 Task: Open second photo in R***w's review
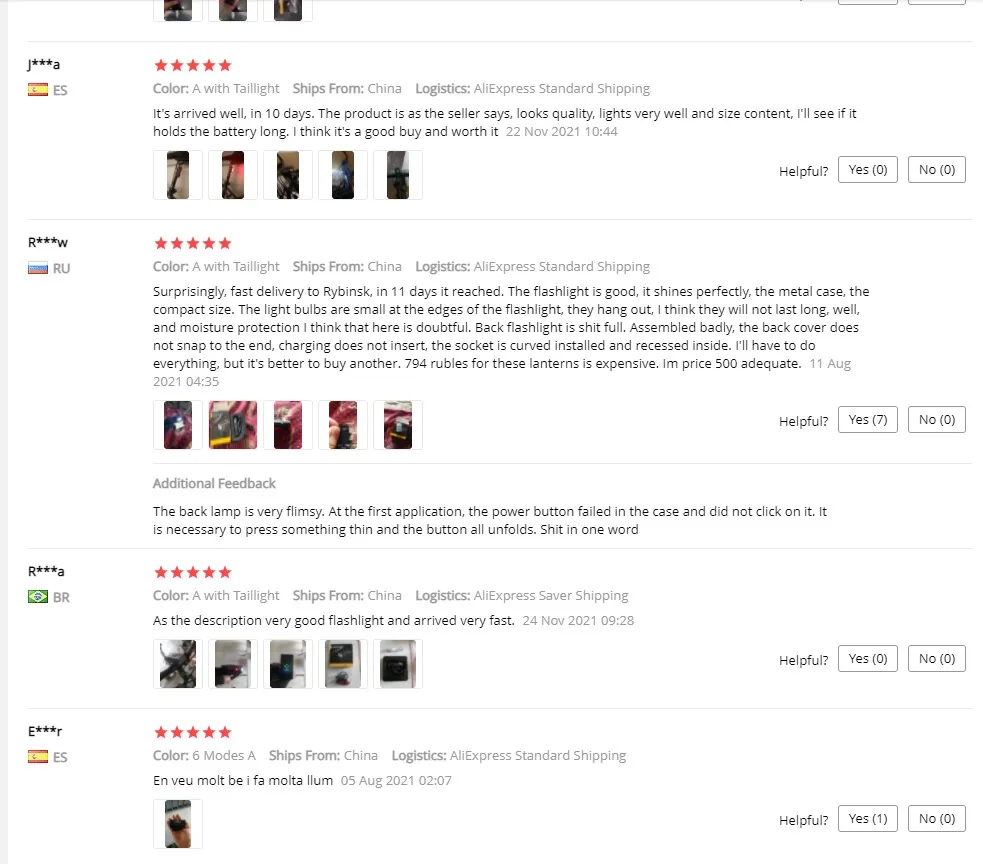233,425
